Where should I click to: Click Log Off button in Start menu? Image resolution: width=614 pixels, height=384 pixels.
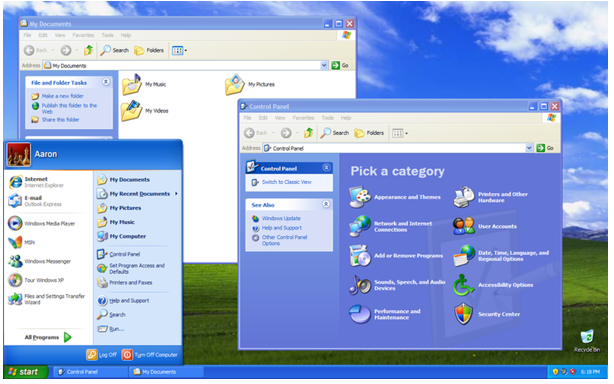[x=101, y=355]
